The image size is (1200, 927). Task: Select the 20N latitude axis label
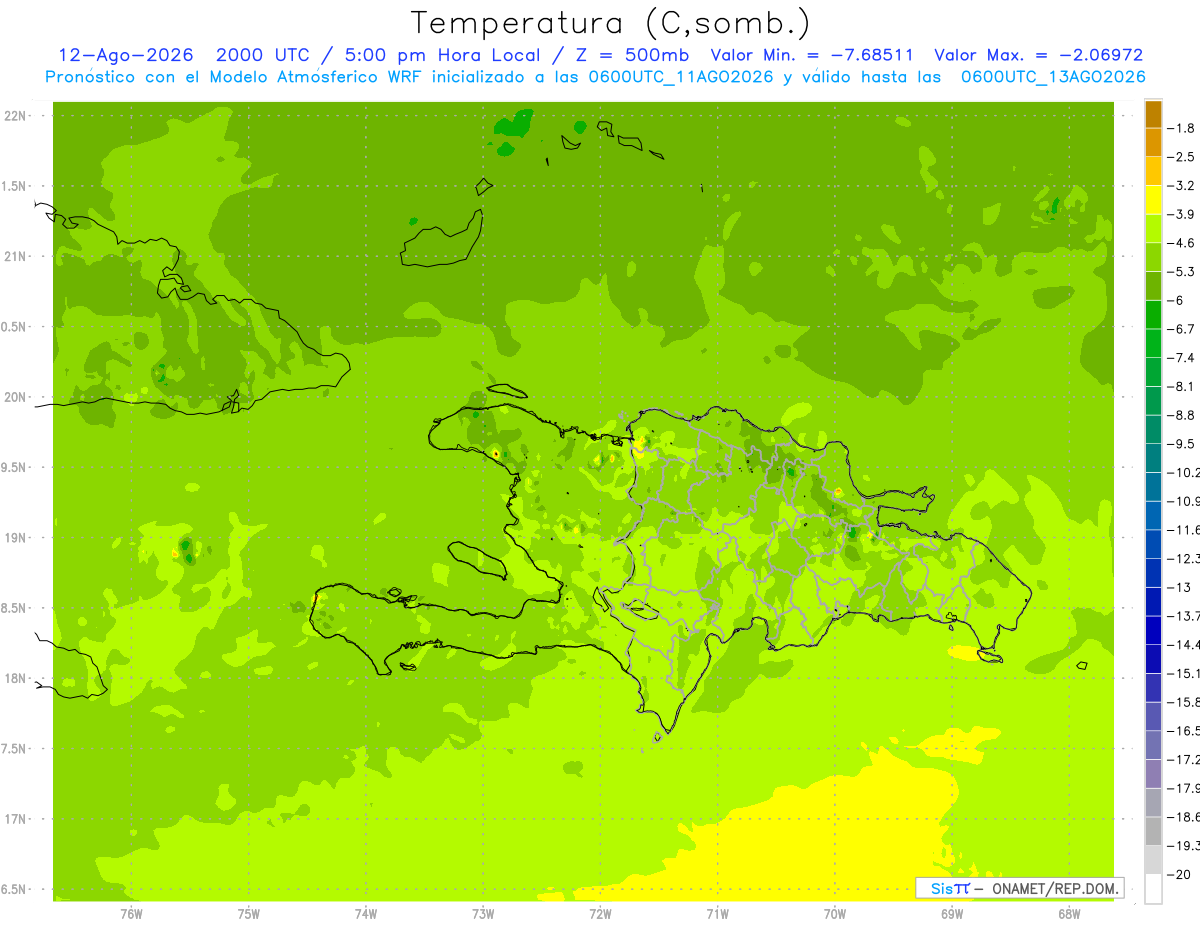[15, 397]
